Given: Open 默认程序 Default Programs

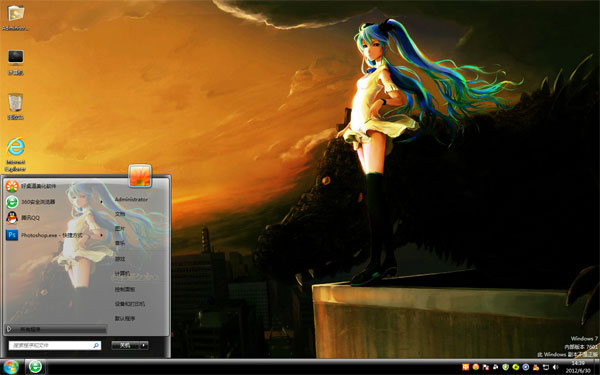Looking at the screenshot, I should (125, 318).
